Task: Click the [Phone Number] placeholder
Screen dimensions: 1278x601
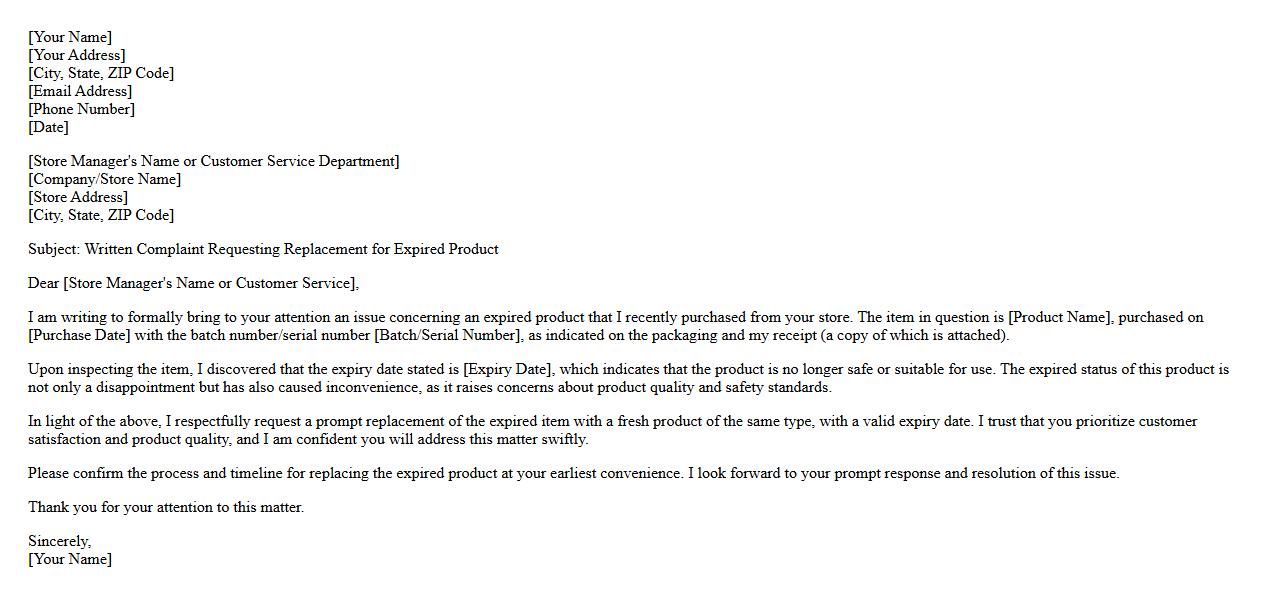Action: (x=81, y=109)
